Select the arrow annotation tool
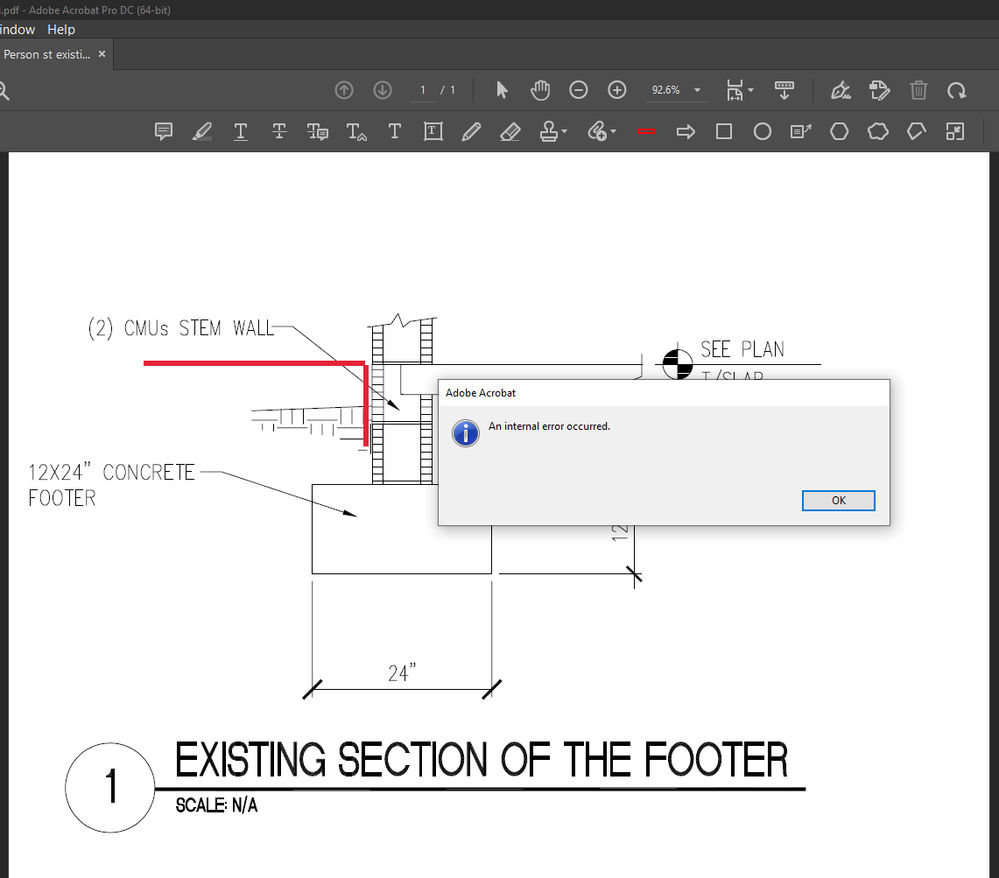This screenshot has height=878, width=999. [x=685, y=131]
